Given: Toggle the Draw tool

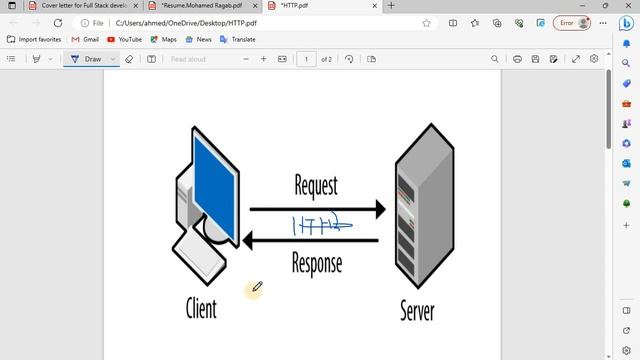Looking at the screenshot, I should tap(87, 59).
